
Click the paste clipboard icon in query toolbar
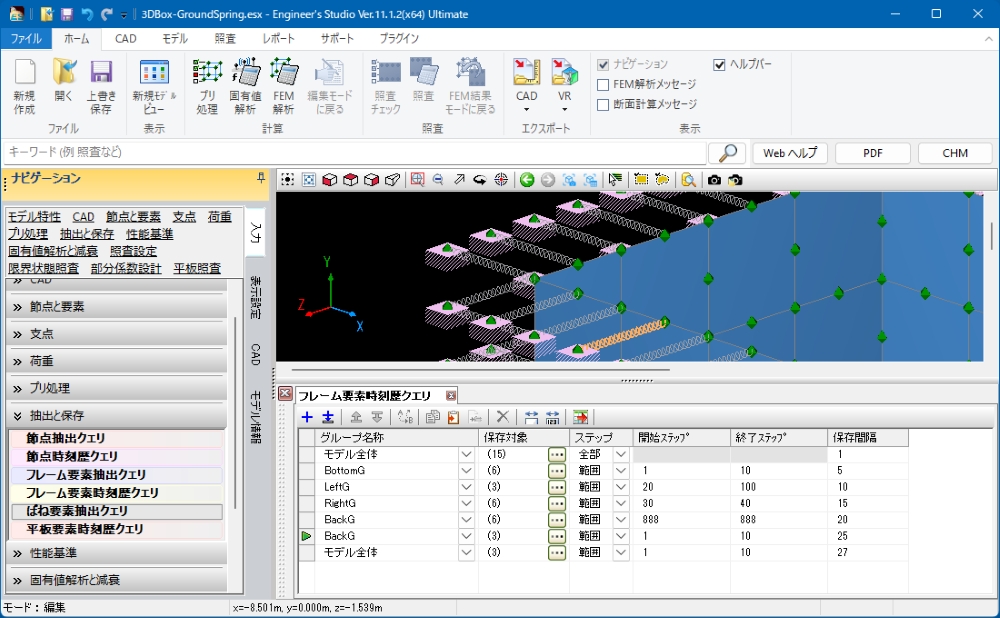[453, 417]
